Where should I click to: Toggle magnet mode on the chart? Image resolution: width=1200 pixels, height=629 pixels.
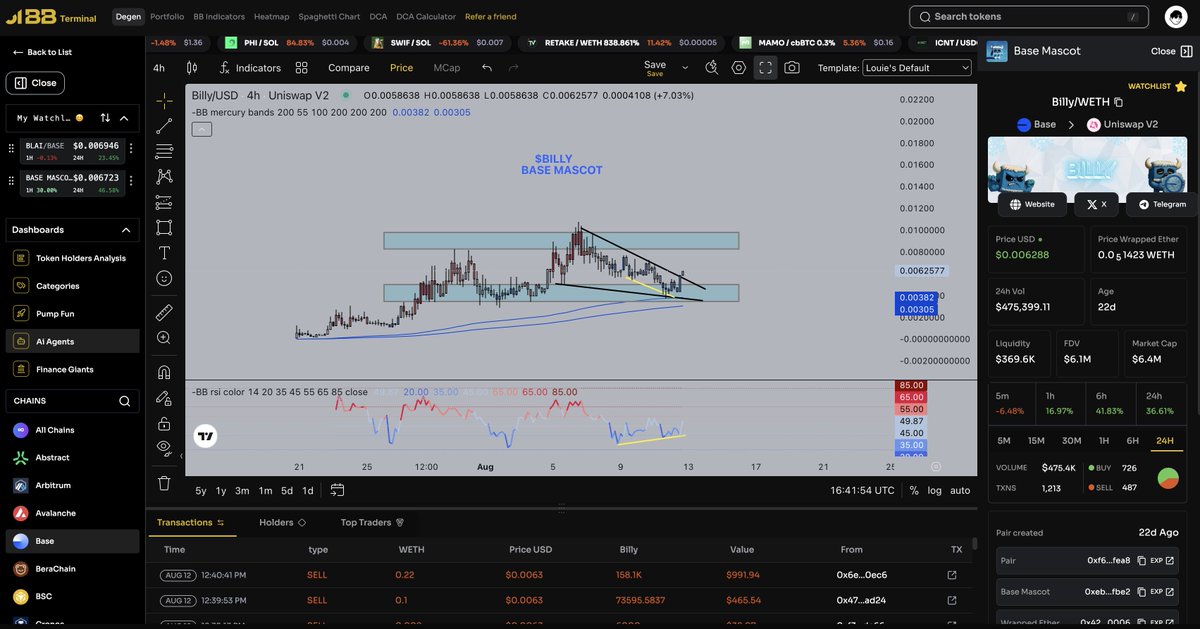tap(165, 372)
